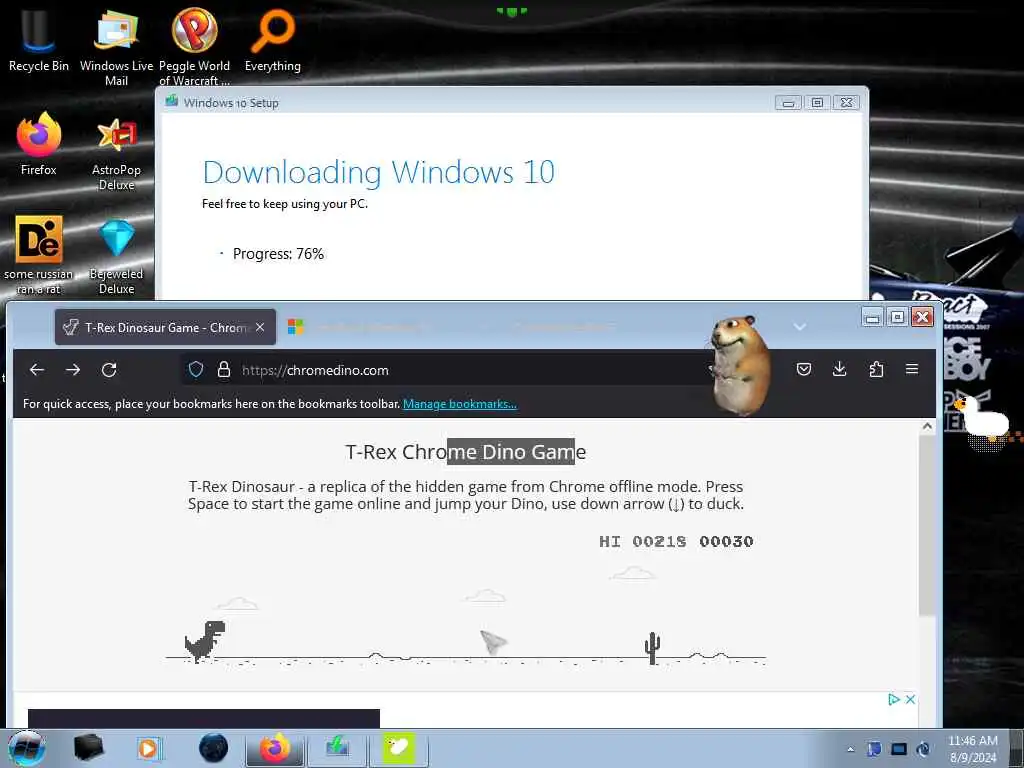Screen dimensions: 1024x768
Task: Click the page scrollbar up arrow
Action: pos(927,426)
